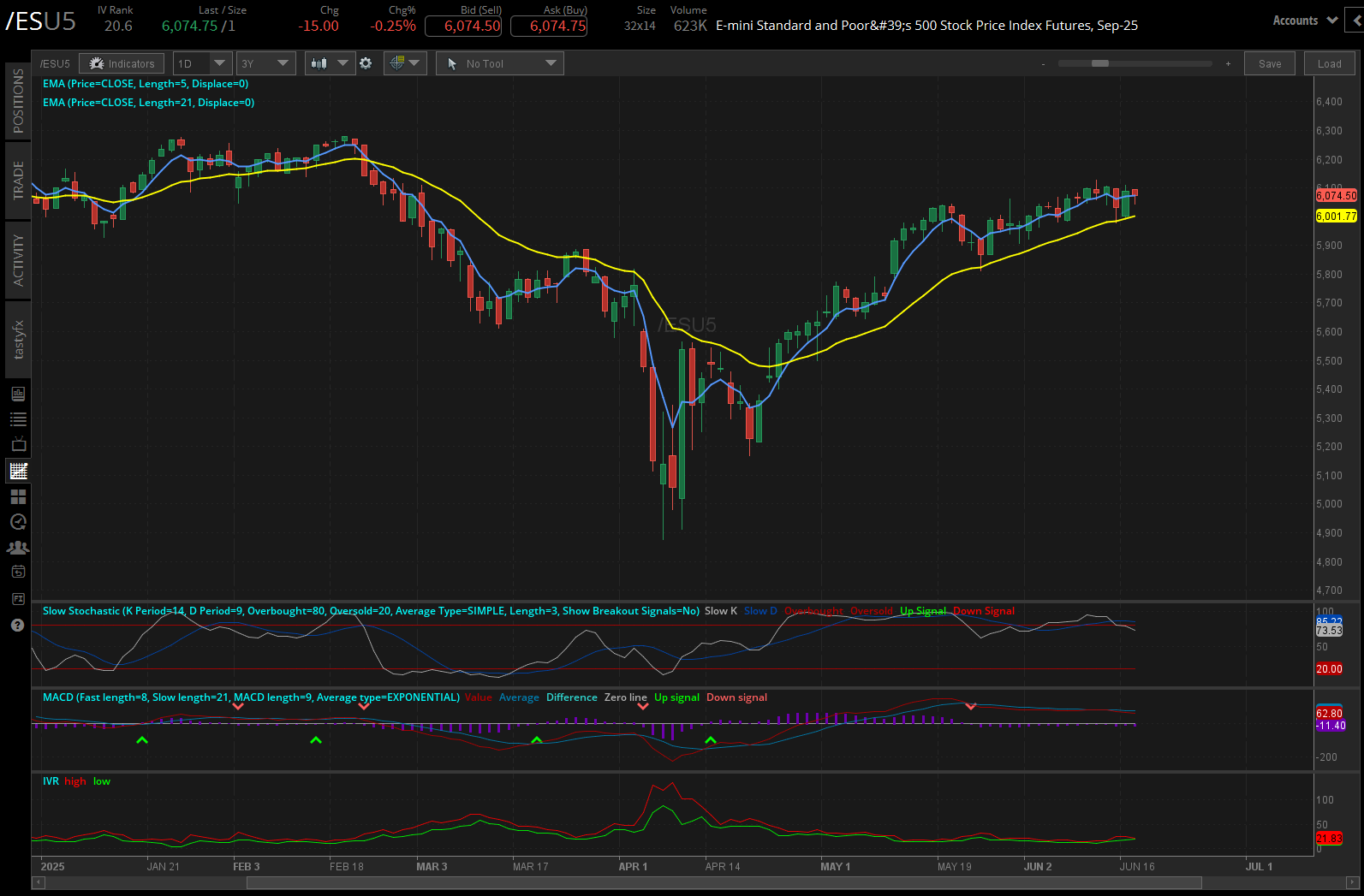Select the MACD indicator label
This screenshot has height=896, width=1364.
pyautogui.click(x=251, y=697)
